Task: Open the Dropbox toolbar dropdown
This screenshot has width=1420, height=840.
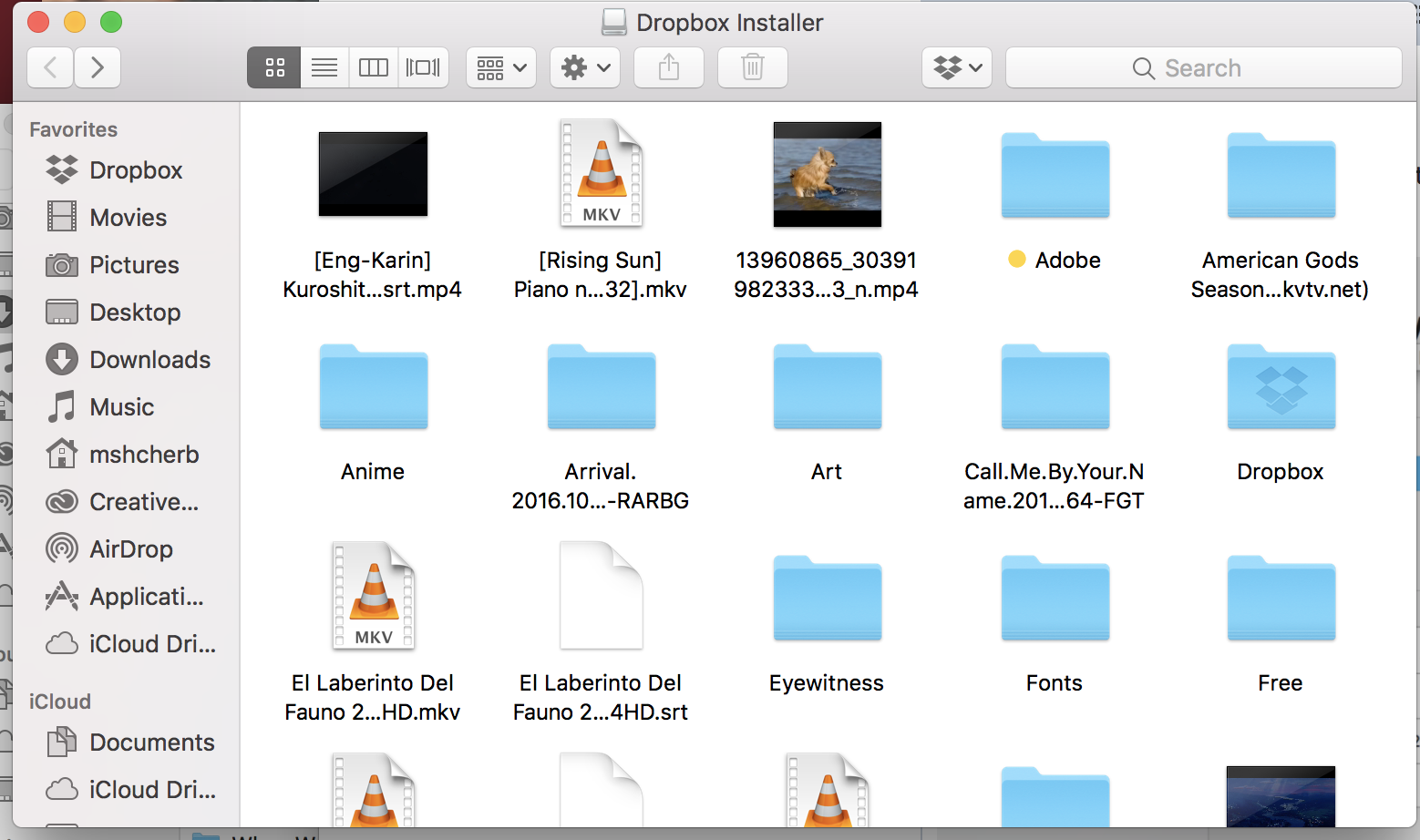Action: tap(957, 67)
